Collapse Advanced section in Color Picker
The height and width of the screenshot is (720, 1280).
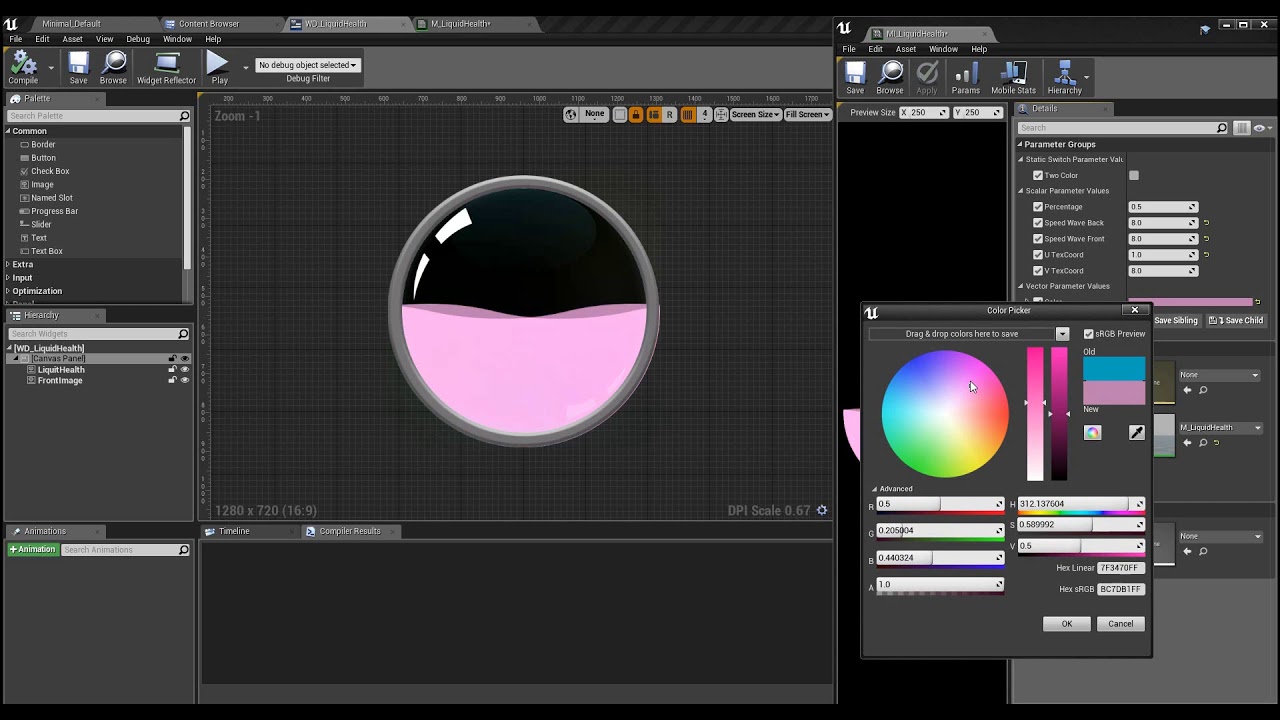point(875,489)
